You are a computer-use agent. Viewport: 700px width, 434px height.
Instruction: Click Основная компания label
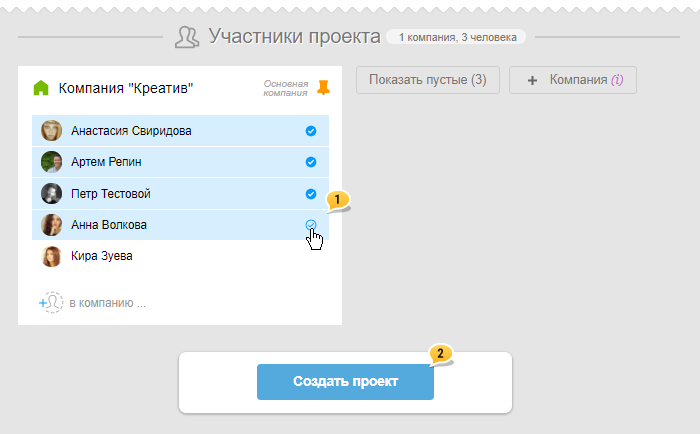point(285,88)
